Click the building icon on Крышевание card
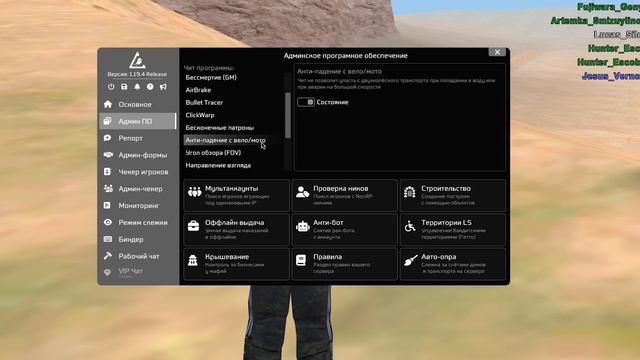Viewport: 640px width, 360px height. tap(193, 260)
